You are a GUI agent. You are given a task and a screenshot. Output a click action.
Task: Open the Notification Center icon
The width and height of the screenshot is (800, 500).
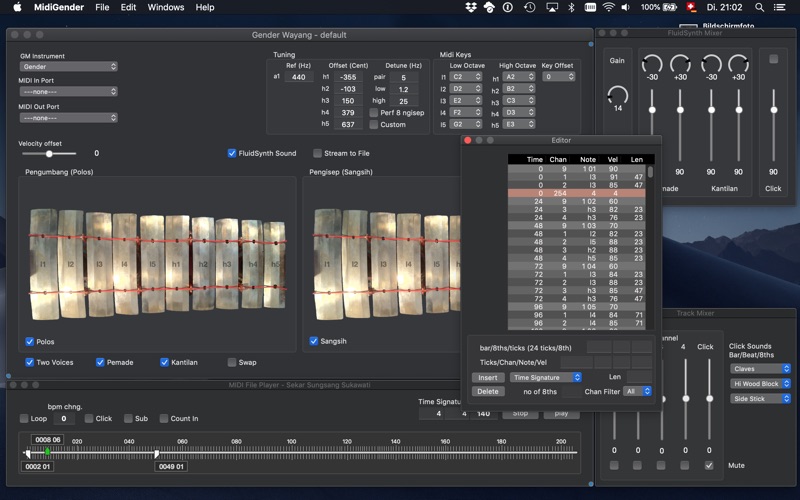(779, 7)
